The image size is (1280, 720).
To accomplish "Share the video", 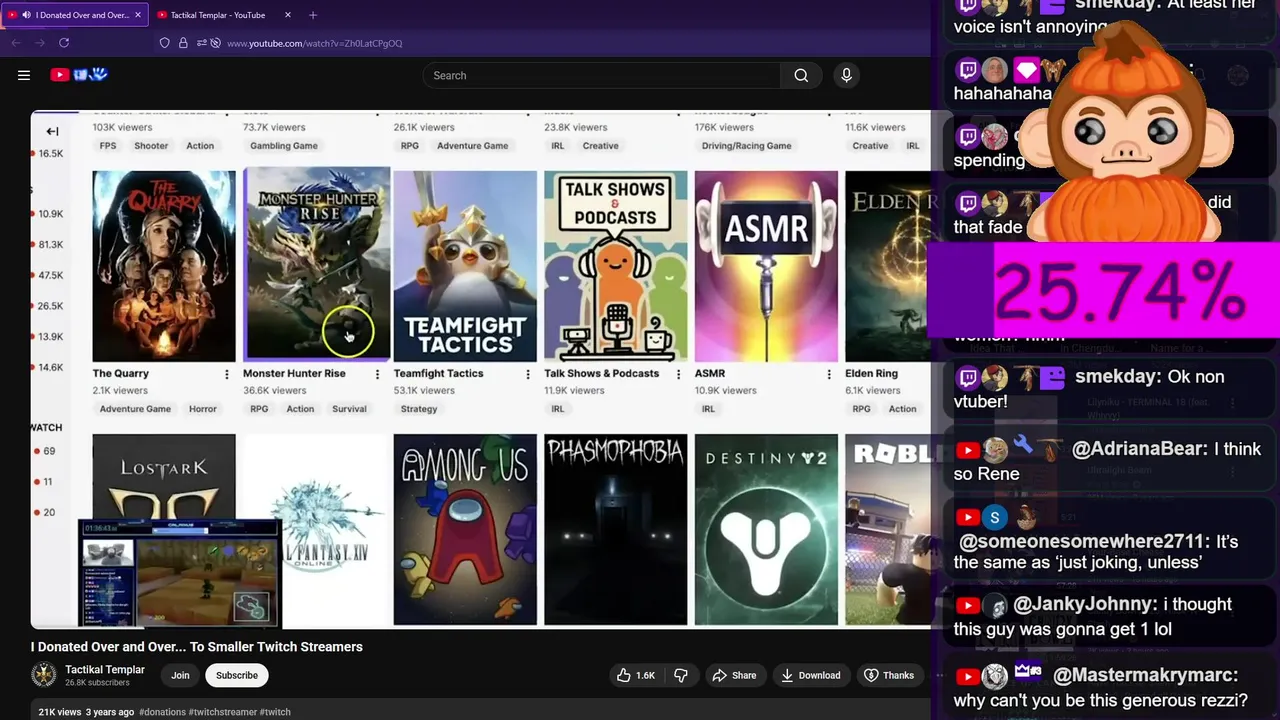I will click(x=734, y=675).
